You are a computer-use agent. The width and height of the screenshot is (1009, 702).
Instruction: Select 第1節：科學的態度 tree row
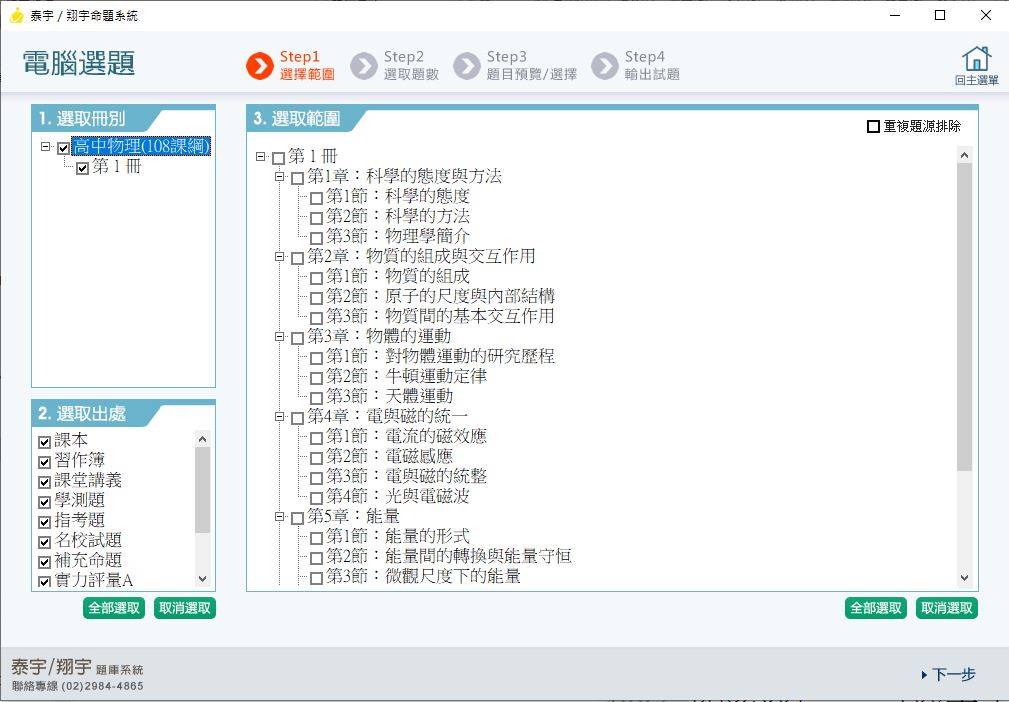(x=398, y=196)
